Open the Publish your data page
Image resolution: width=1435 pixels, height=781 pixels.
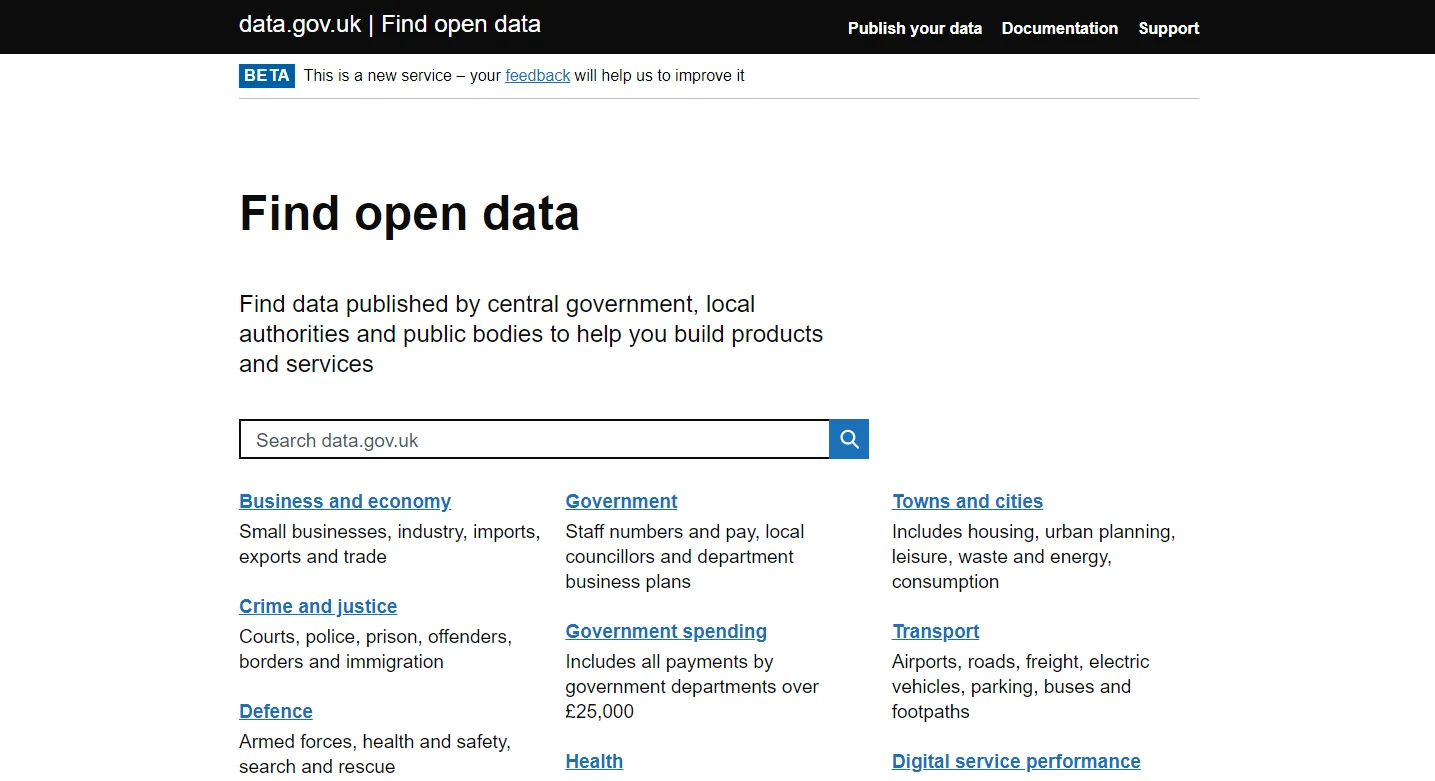915,28
